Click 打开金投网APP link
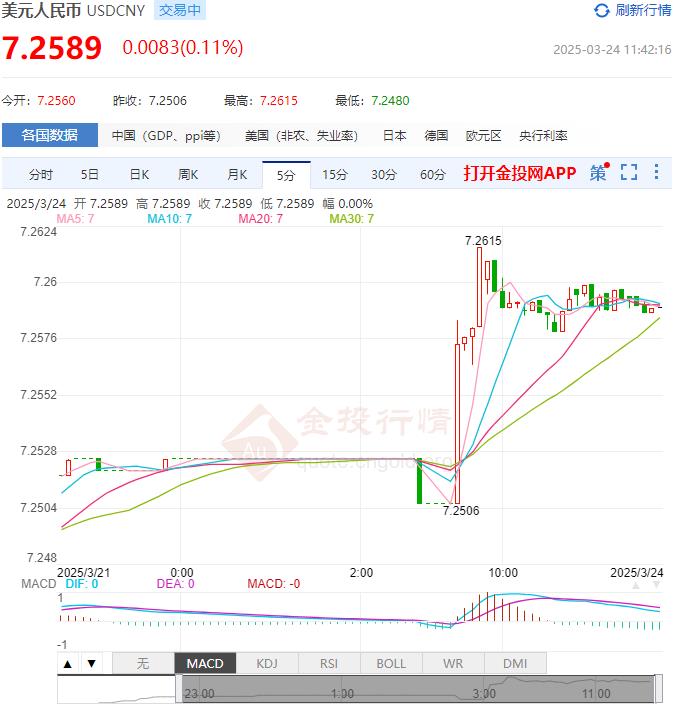Screen dimensions: 673x707 tap(520, 173)
